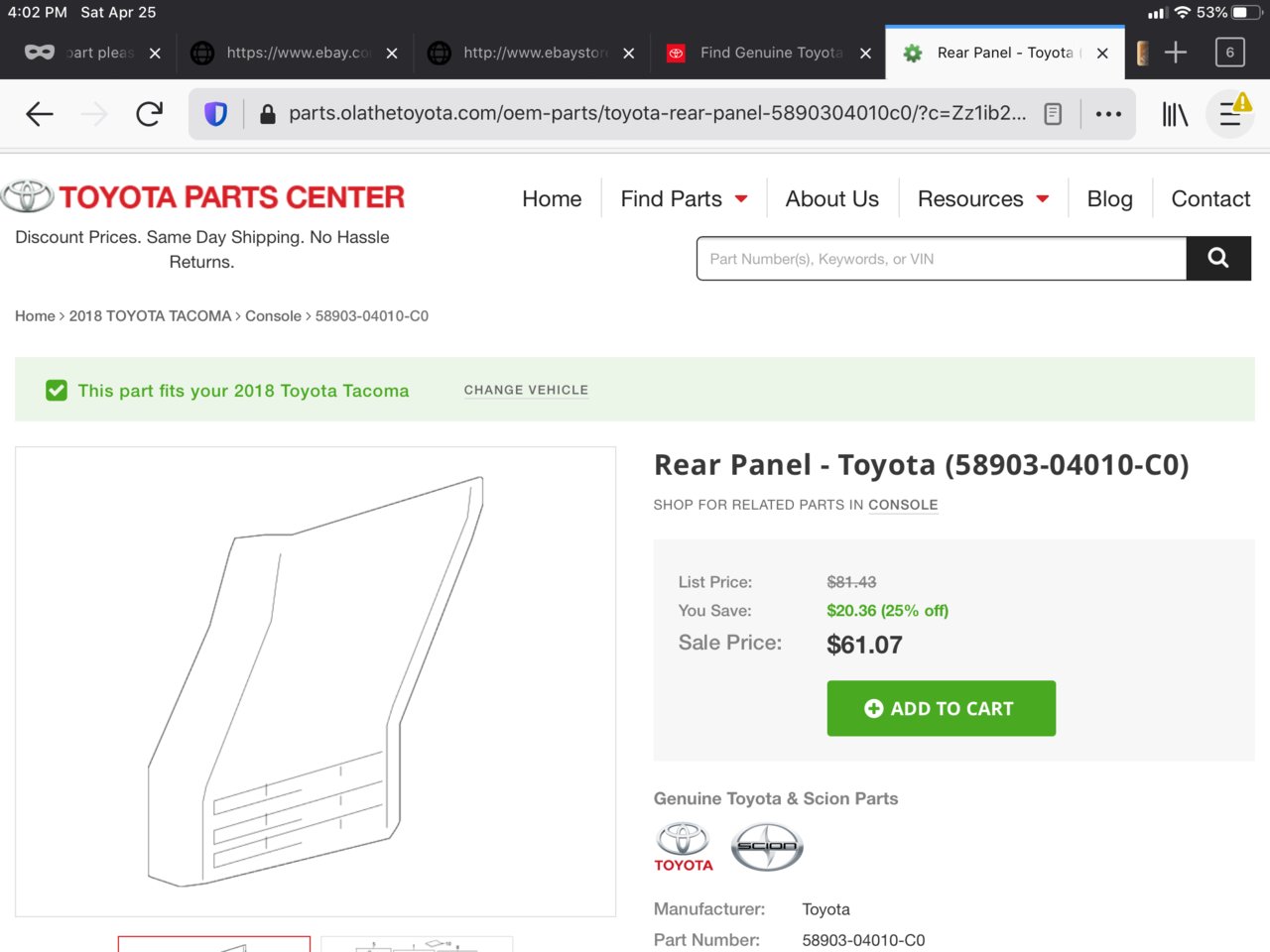This screenshot has height=952, width=1270.
Task: Click the 2018 TOYOTA TACOMA breadcrumb
Action: (x=150, y=315)
